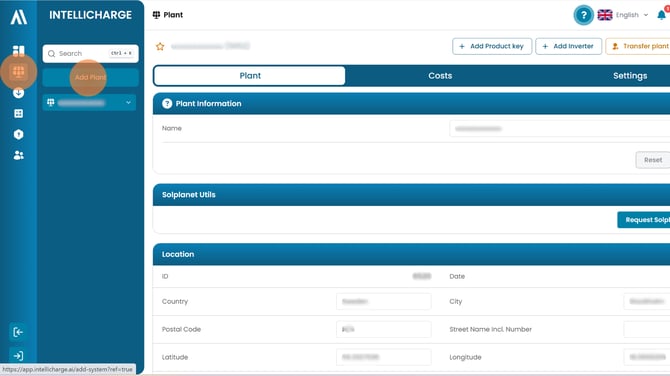This screenshot has width=670, height=376.
Task: Click the Intellicharge logo icon
Action: click(x=18, y=17)
